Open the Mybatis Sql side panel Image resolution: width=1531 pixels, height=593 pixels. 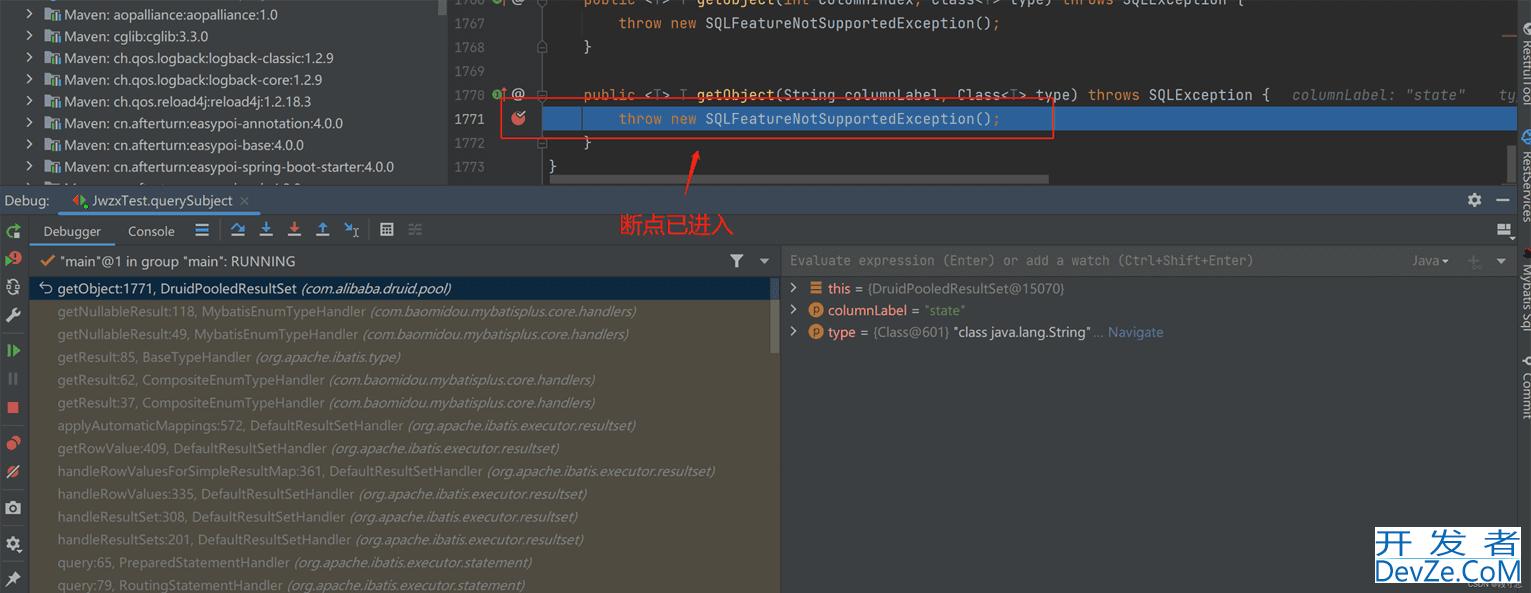(1525, 290)
